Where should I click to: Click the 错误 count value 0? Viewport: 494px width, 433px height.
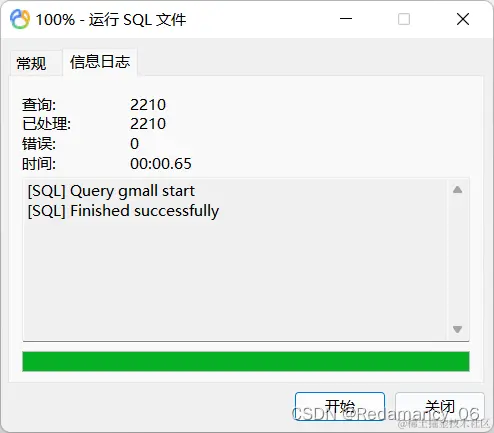pyautogui.click(x=134, y=144)
